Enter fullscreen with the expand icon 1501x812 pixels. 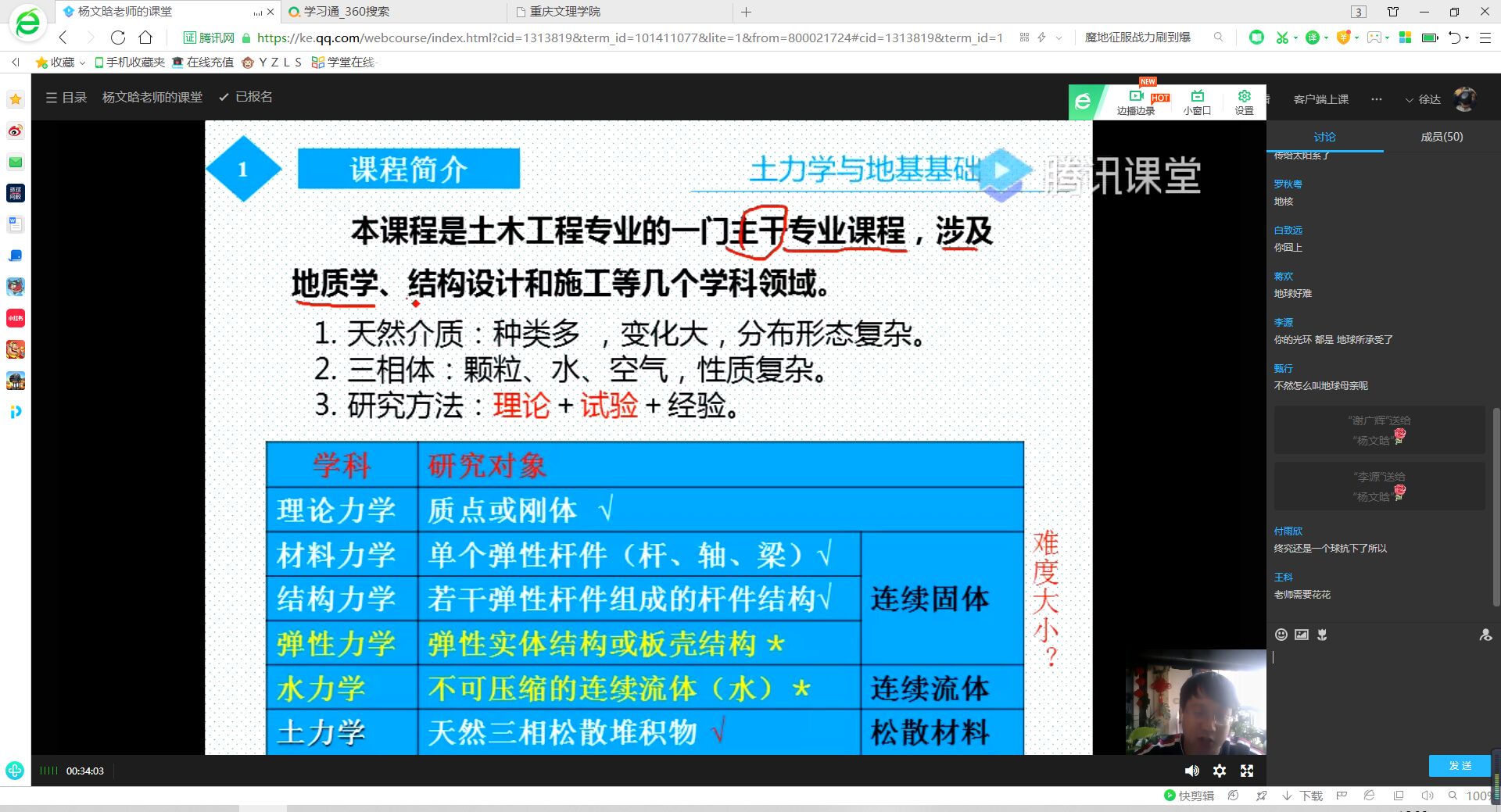tap(1247, 771)
